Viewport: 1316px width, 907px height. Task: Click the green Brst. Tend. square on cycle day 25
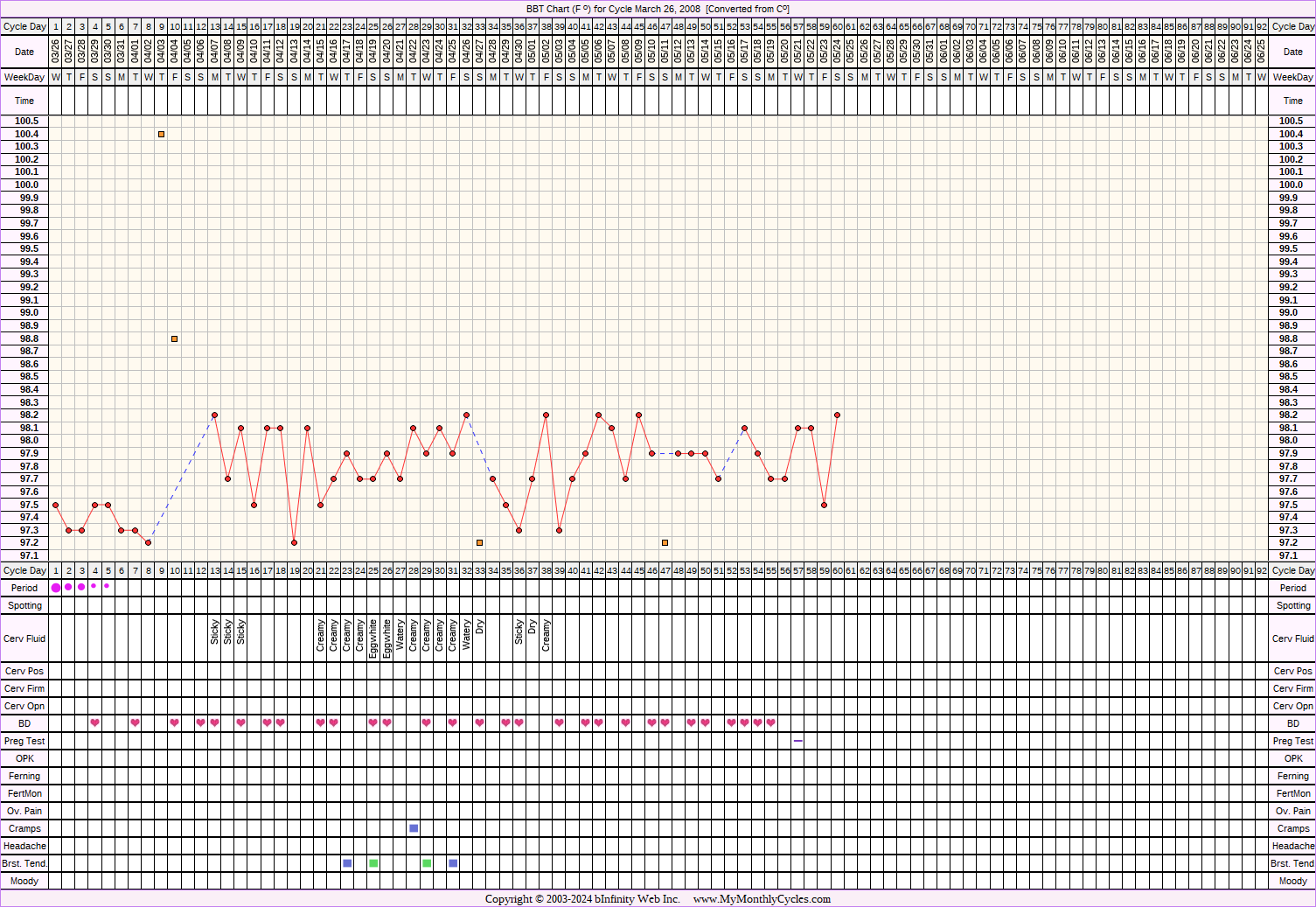pos(373,863)
